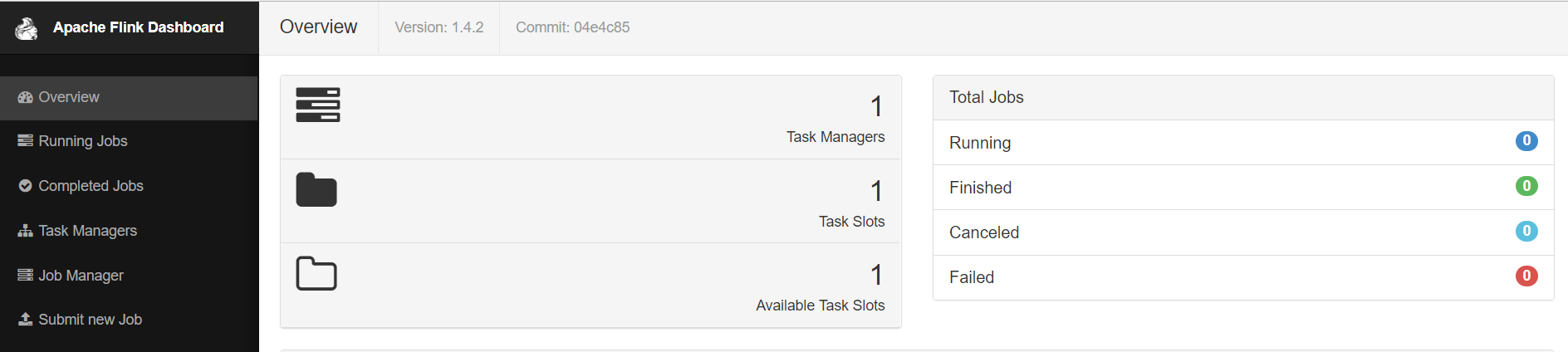Go to Completed Jobs in sidebar
Viewport: 1568px width, 352px height.
pos(91,186)
